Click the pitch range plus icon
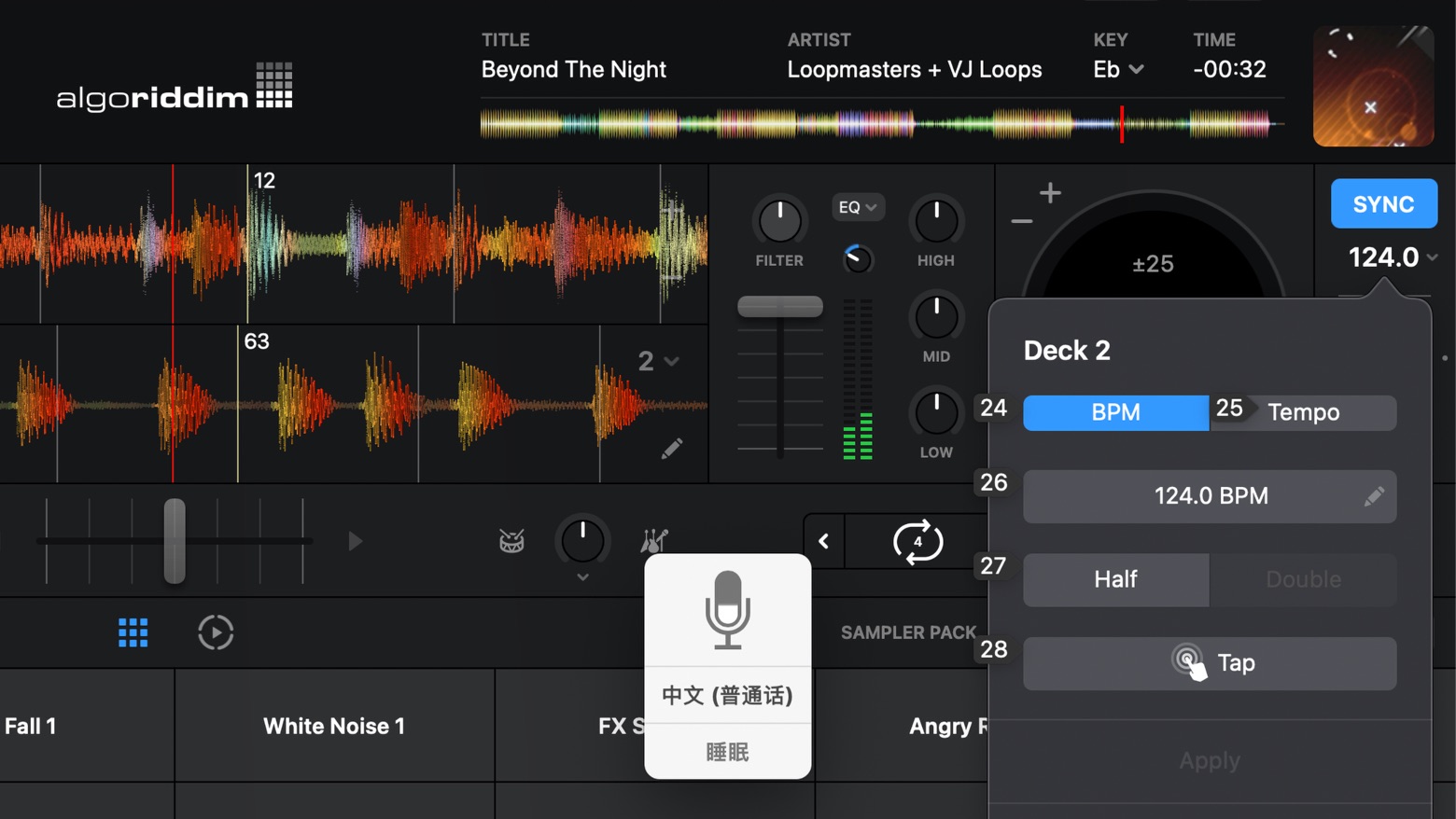 pyautogui.click(x=1050, y=192)
